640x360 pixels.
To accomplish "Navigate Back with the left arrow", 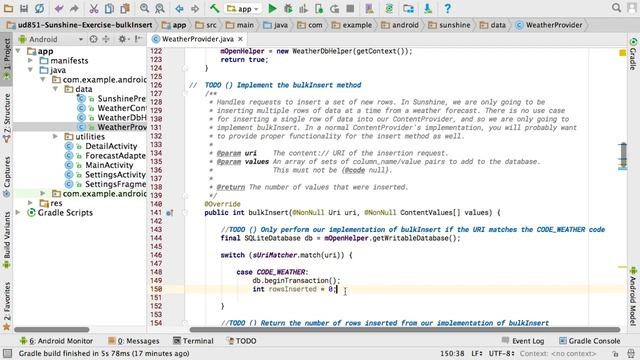I will [x=179, y=8].
